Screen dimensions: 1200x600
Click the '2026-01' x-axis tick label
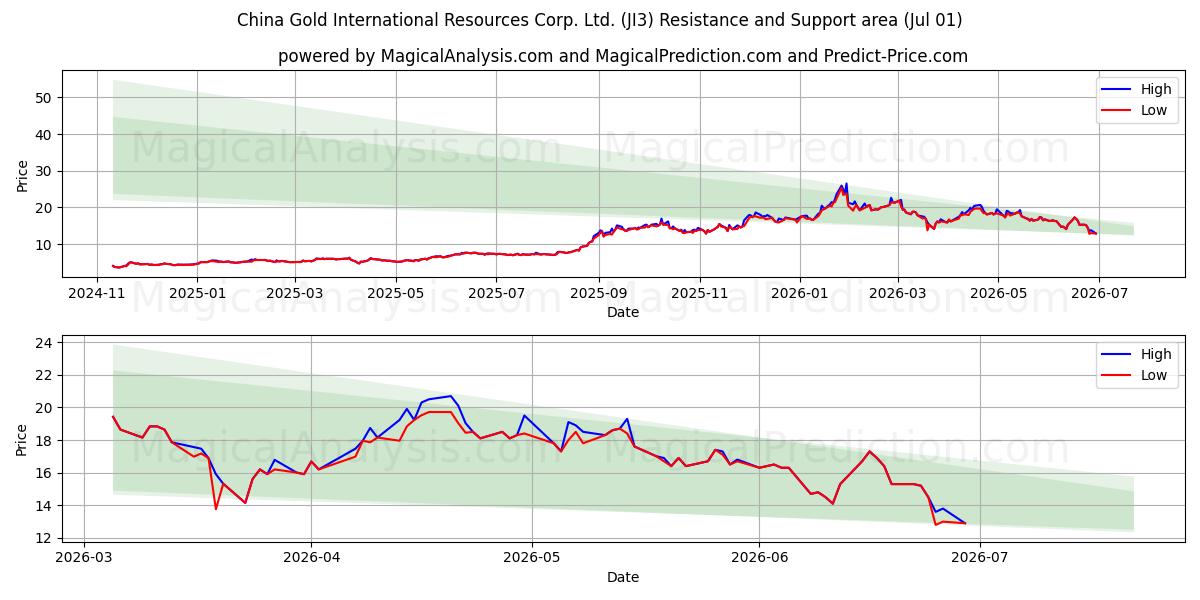(x=800, y=293)
